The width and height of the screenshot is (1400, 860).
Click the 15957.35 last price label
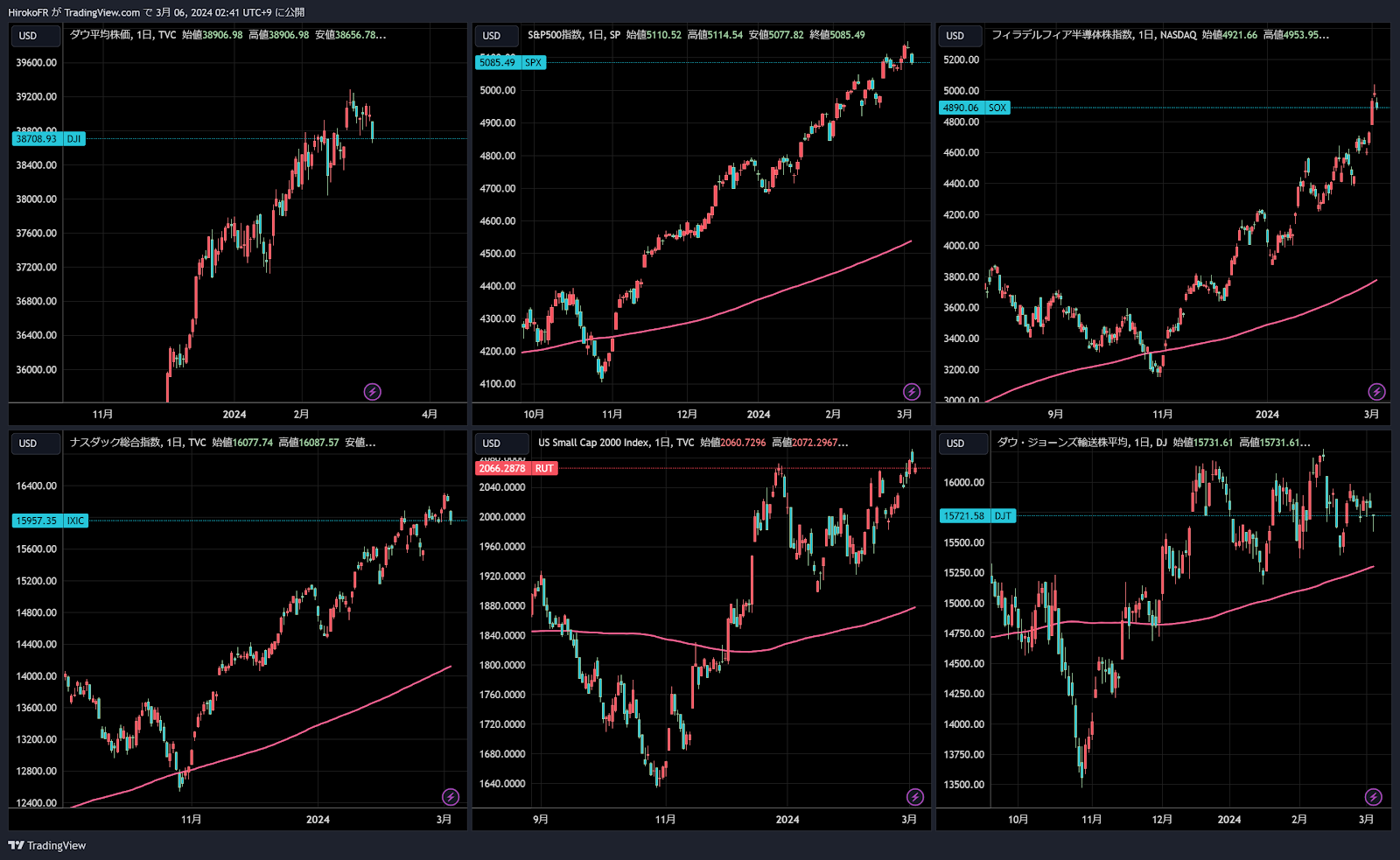pos(37,521)
